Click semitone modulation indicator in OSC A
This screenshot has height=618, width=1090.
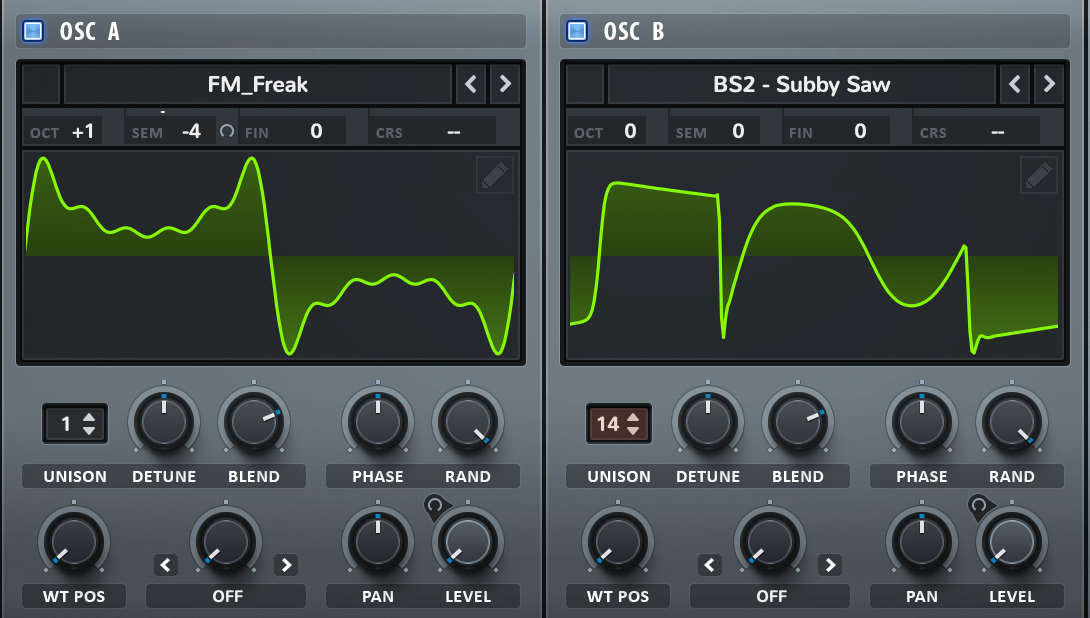(x=227, y=131)
